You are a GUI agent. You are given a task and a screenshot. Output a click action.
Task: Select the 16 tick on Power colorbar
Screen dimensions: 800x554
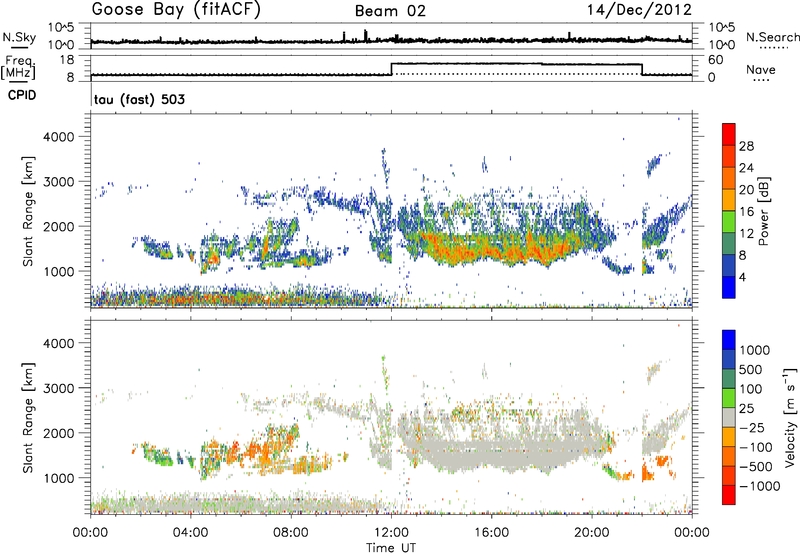(746, 212)
